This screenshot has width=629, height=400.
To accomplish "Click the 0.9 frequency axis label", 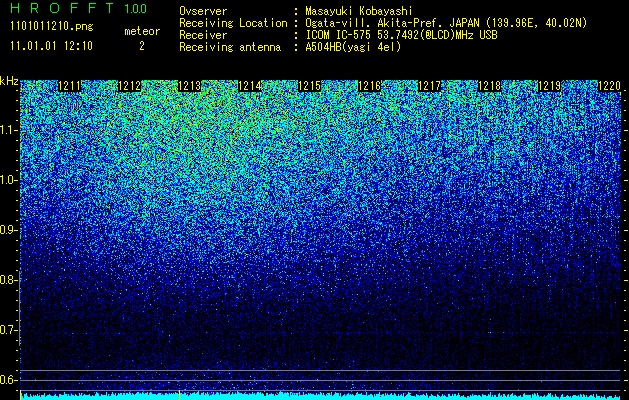I will tap(8, 230).
